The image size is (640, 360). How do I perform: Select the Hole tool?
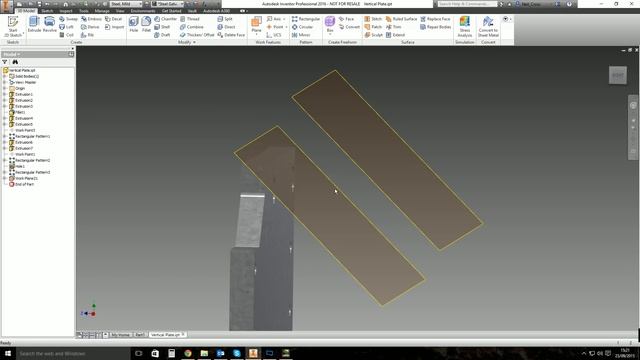[x=133, y=24]
